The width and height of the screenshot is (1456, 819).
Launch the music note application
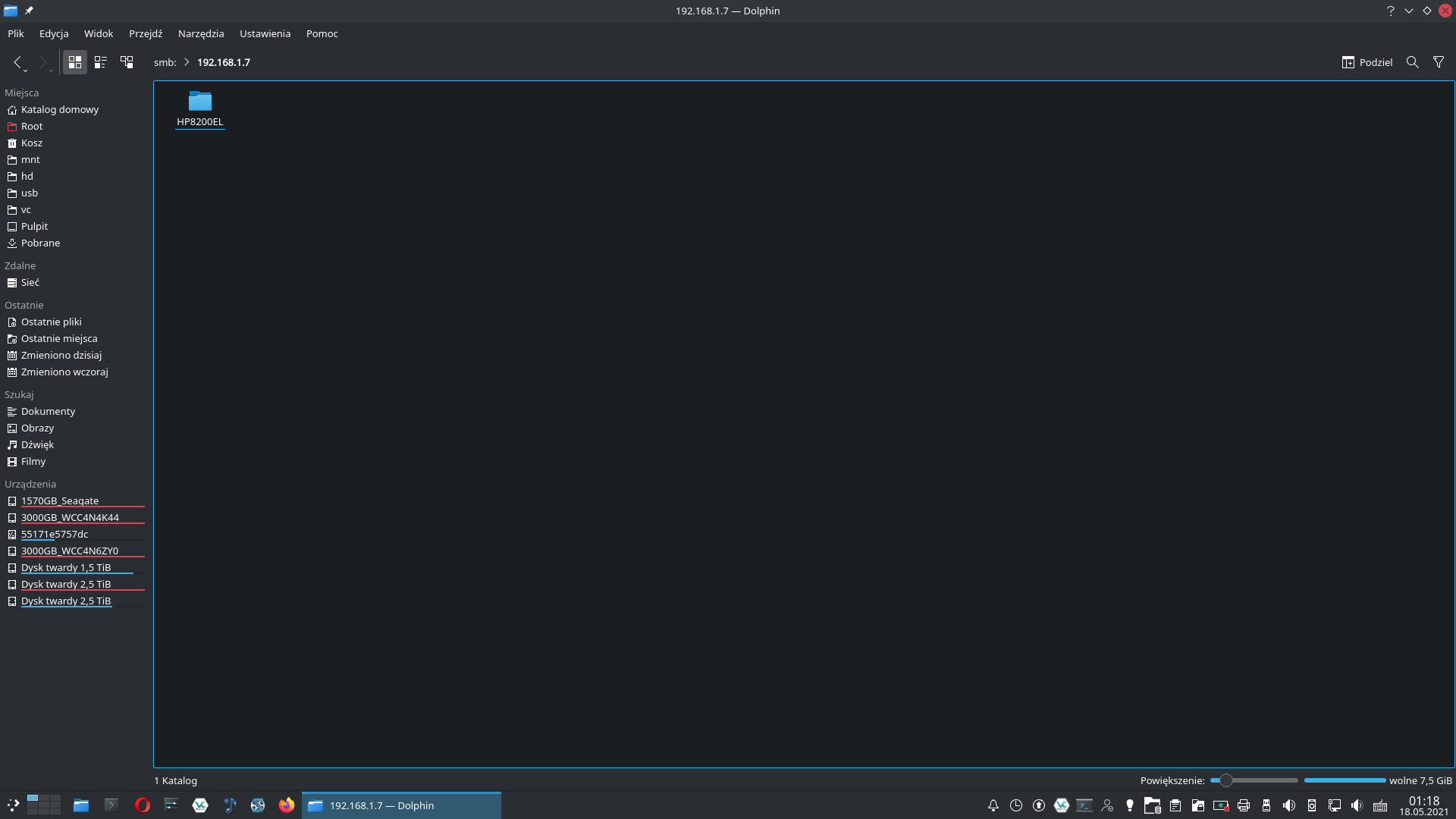tap(230, 805)
